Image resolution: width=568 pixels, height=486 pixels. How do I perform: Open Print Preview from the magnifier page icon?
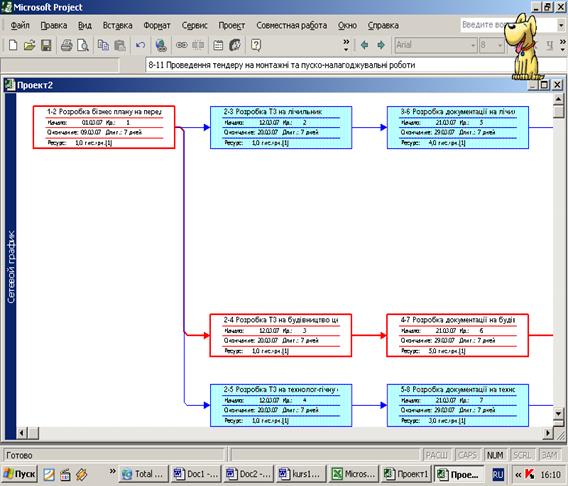83,45
